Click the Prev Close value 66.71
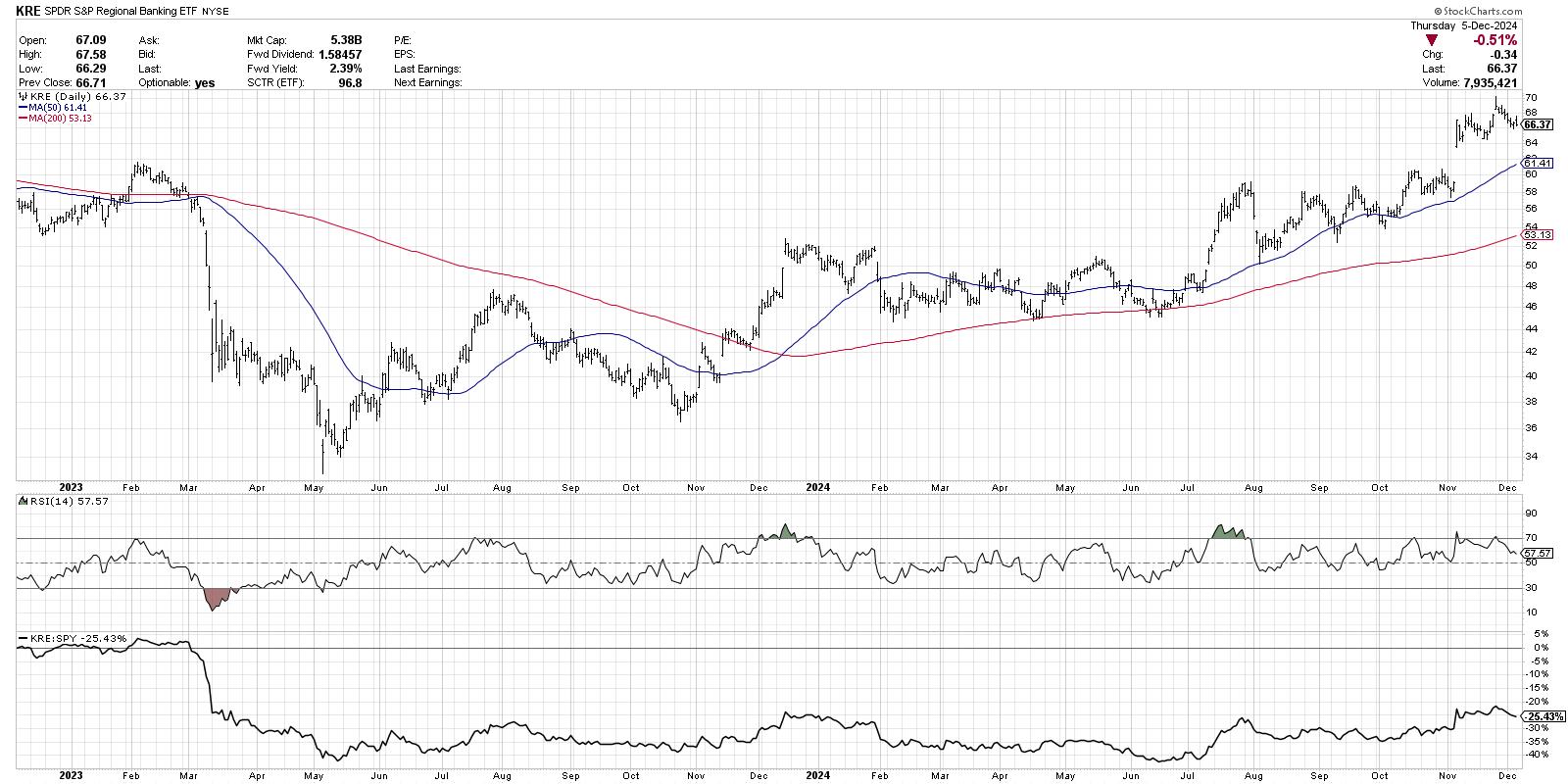 90,83
